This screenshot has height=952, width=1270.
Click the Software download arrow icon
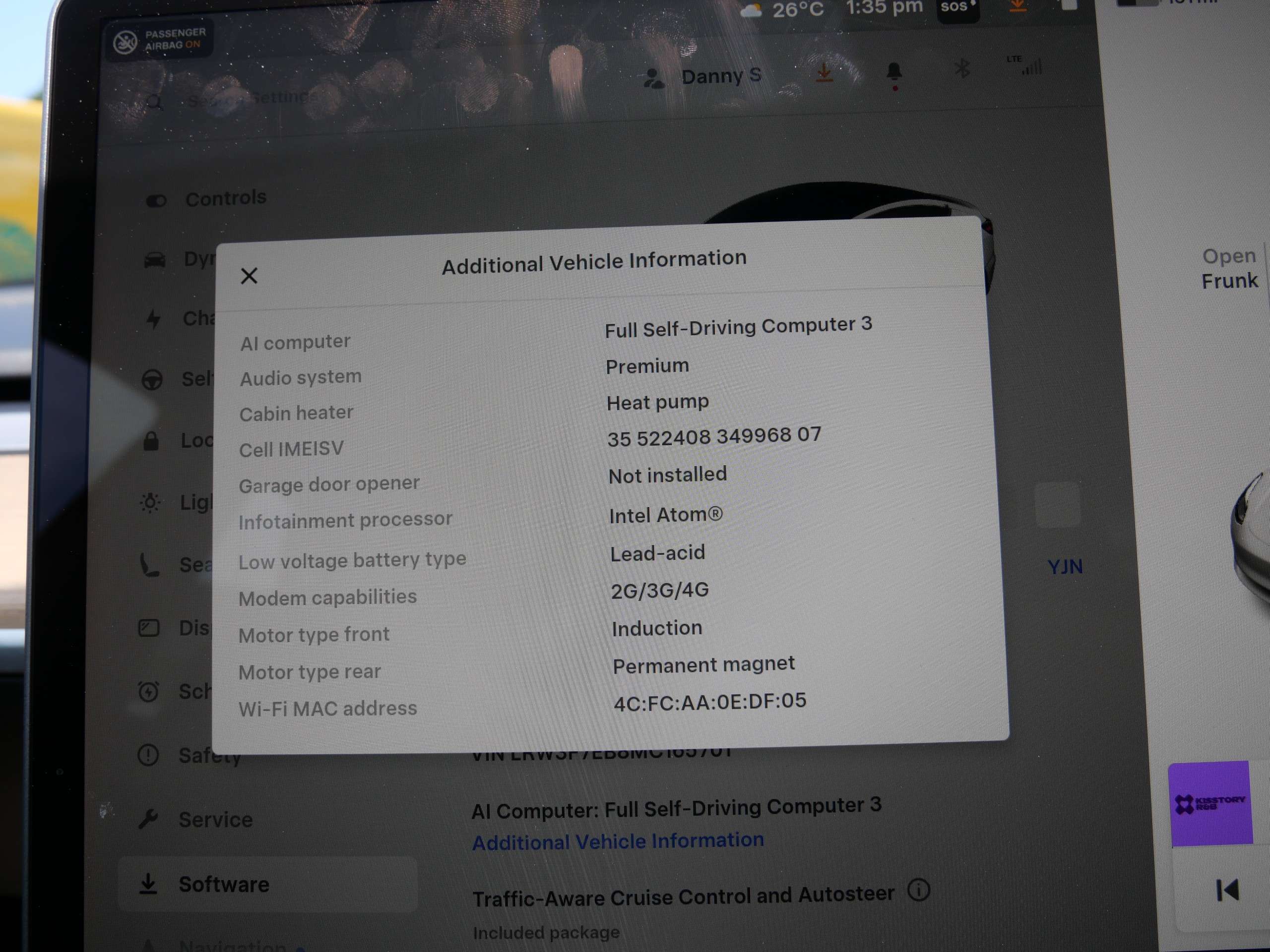pyautogui.click(x=148, y=884)
